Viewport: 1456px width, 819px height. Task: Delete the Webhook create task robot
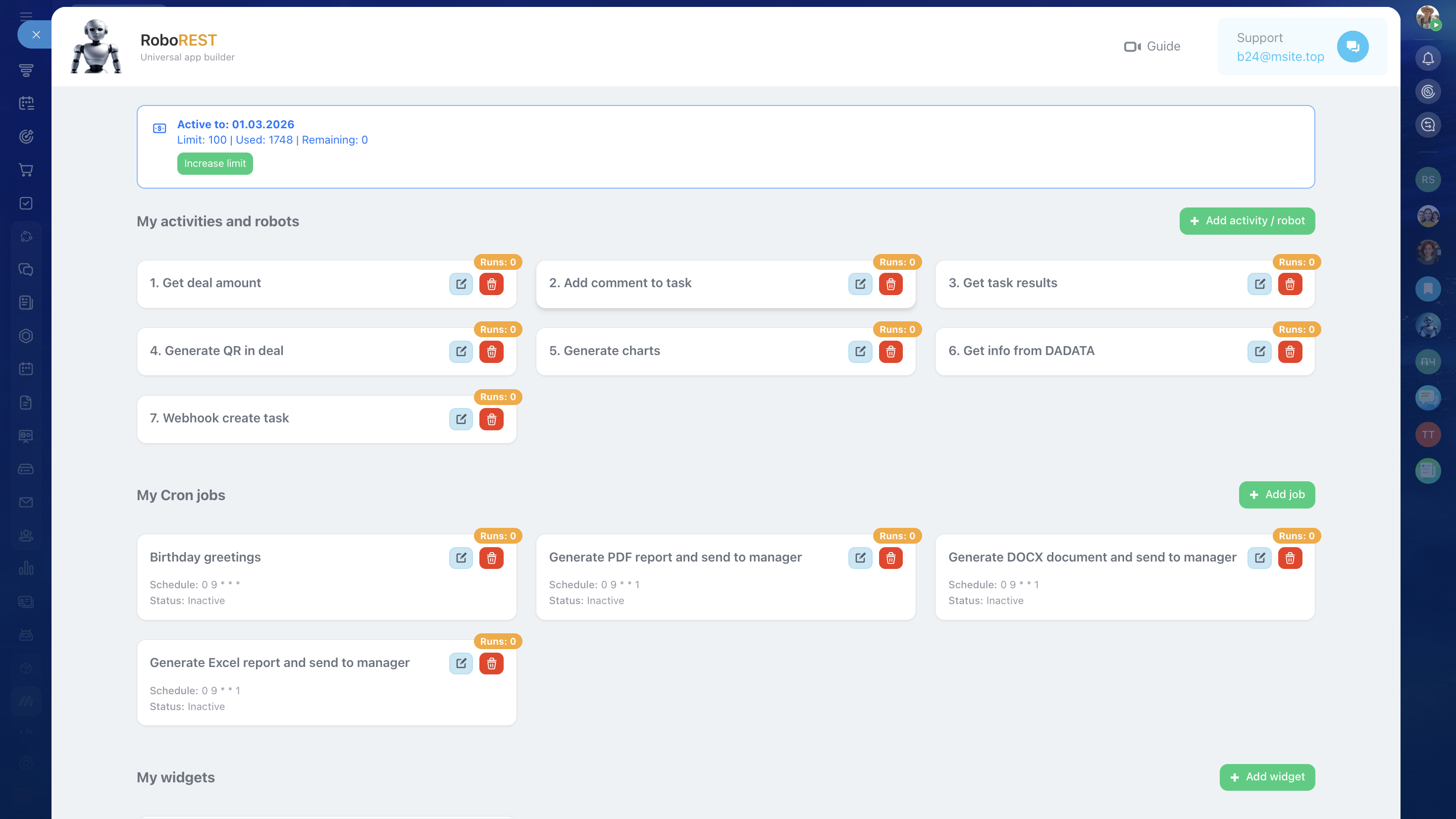491,419
